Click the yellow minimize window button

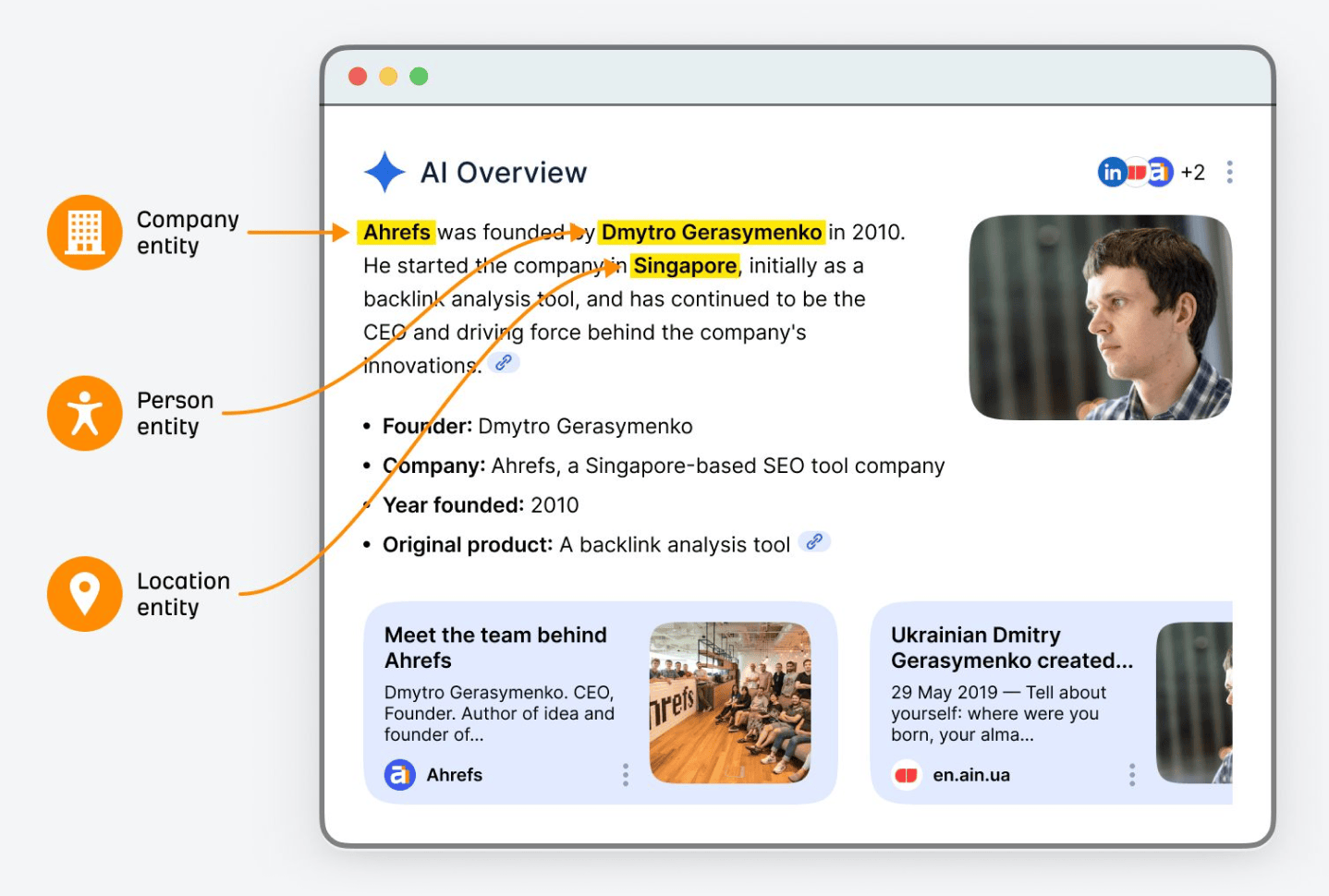click(388, 77)
